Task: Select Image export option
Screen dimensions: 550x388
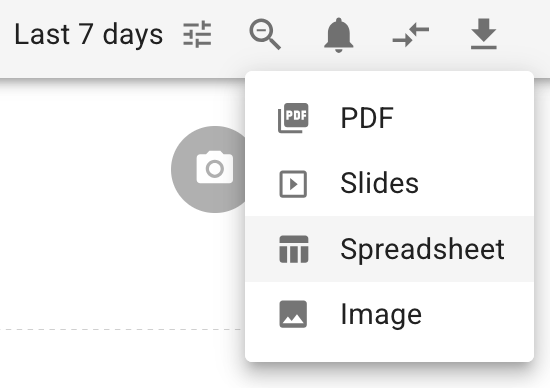Action: (x=389, y=314)
